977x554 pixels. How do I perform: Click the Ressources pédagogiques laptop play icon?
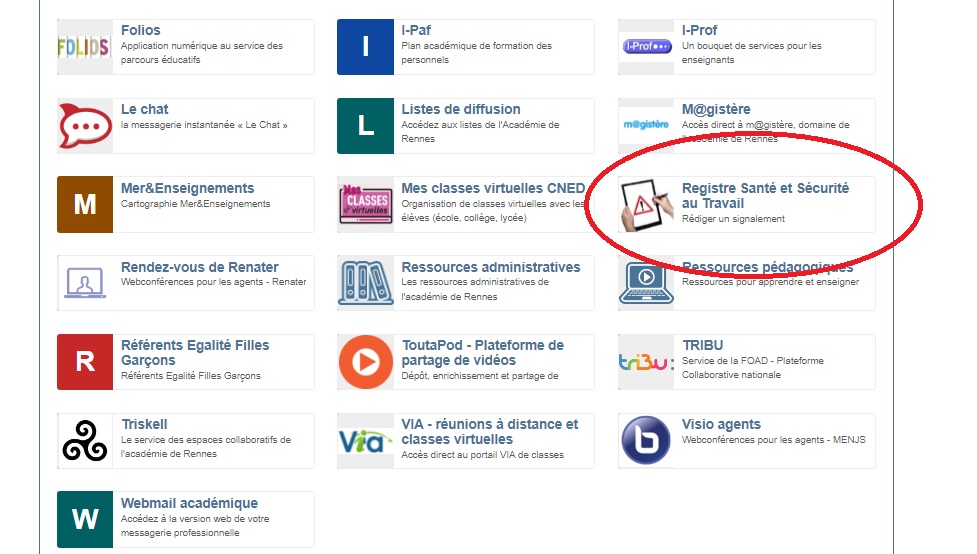tap(646, 283)
